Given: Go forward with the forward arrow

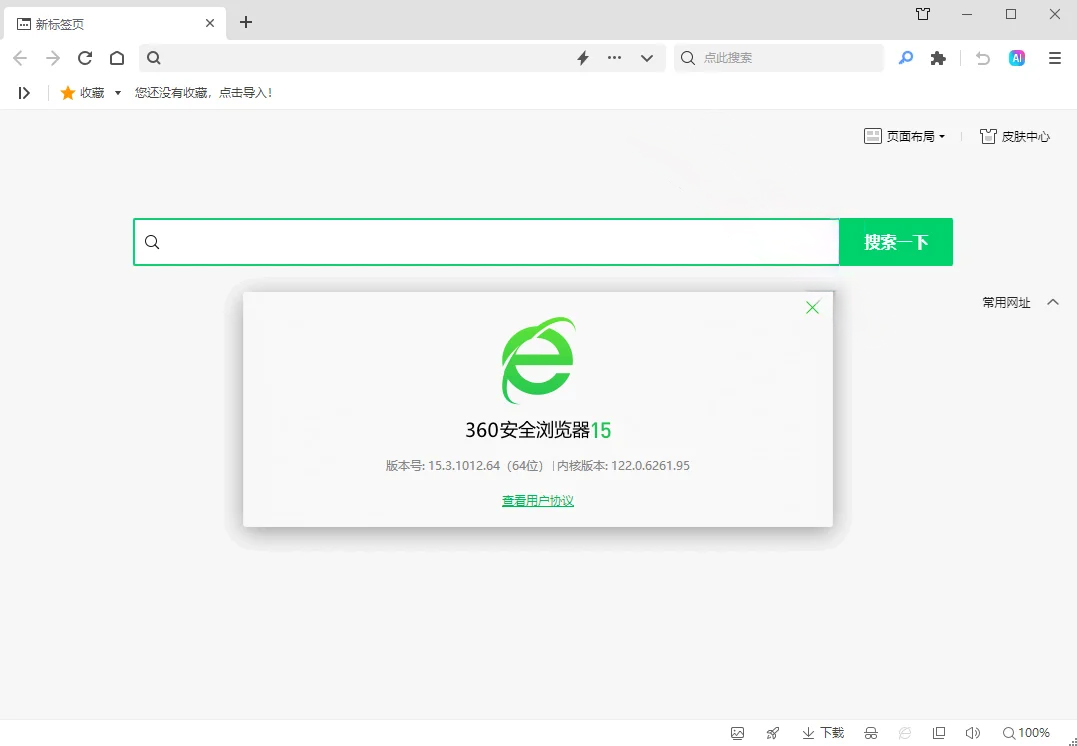Looking at the screenshot, I should point(53,58).
